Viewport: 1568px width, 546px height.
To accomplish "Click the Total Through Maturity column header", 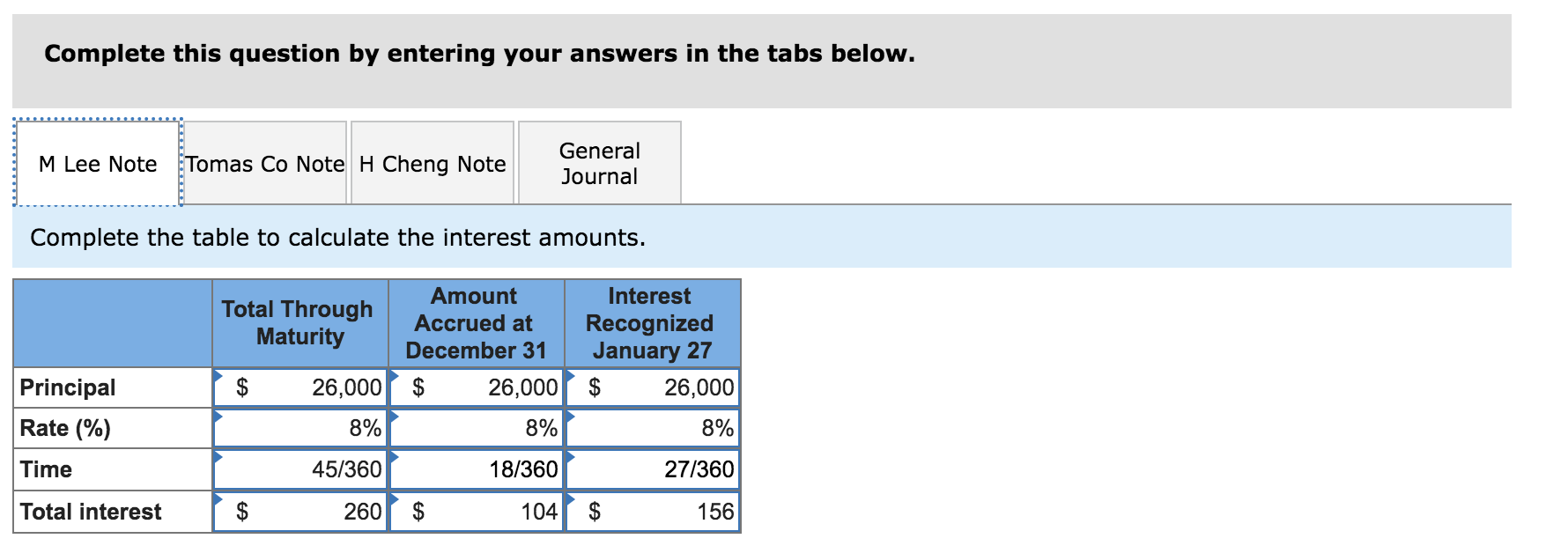I will (x=300, y=323).
